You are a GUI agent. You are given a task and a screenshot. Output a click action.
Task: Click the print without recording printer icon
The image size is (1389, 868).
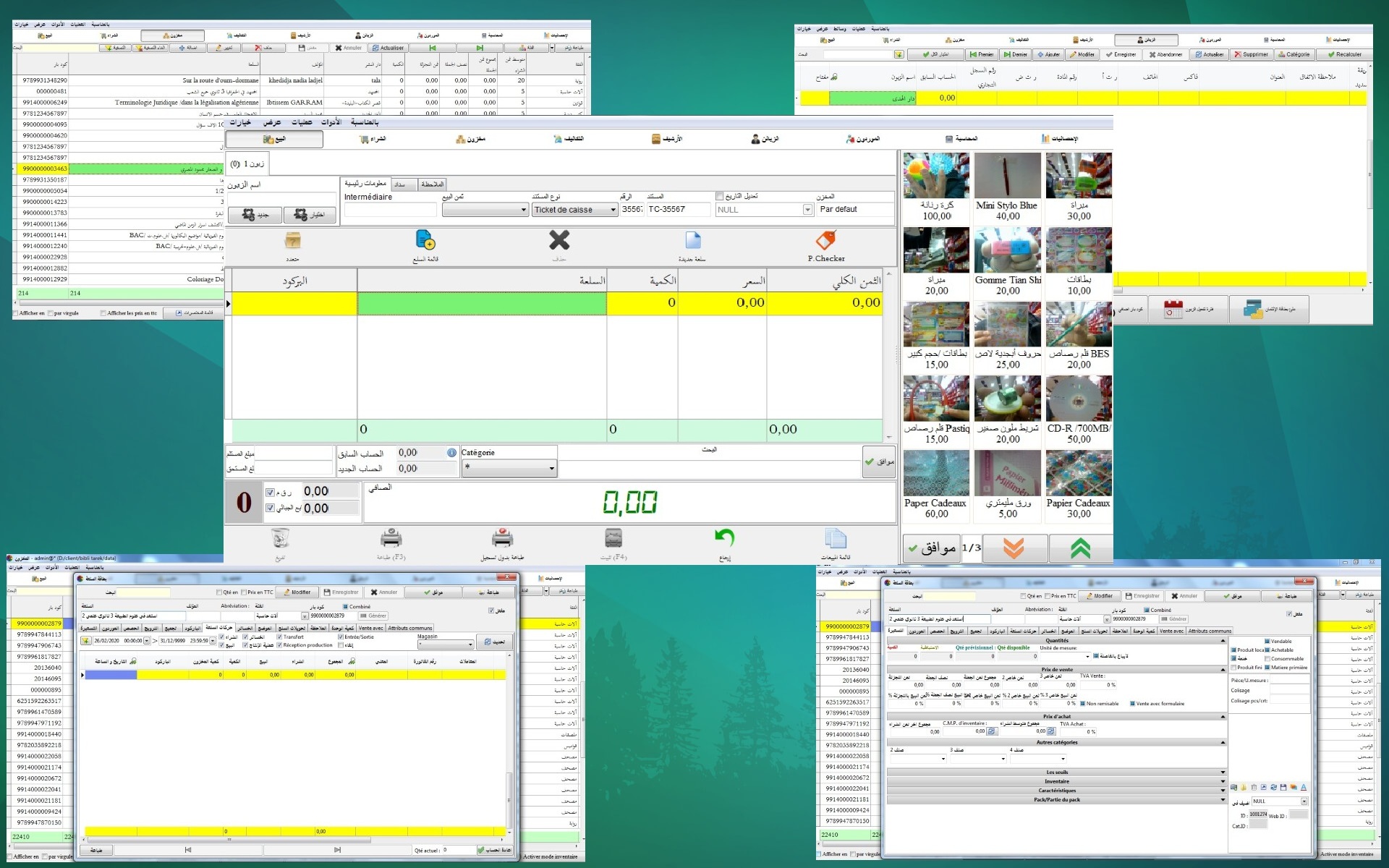(x=502, y=538)
